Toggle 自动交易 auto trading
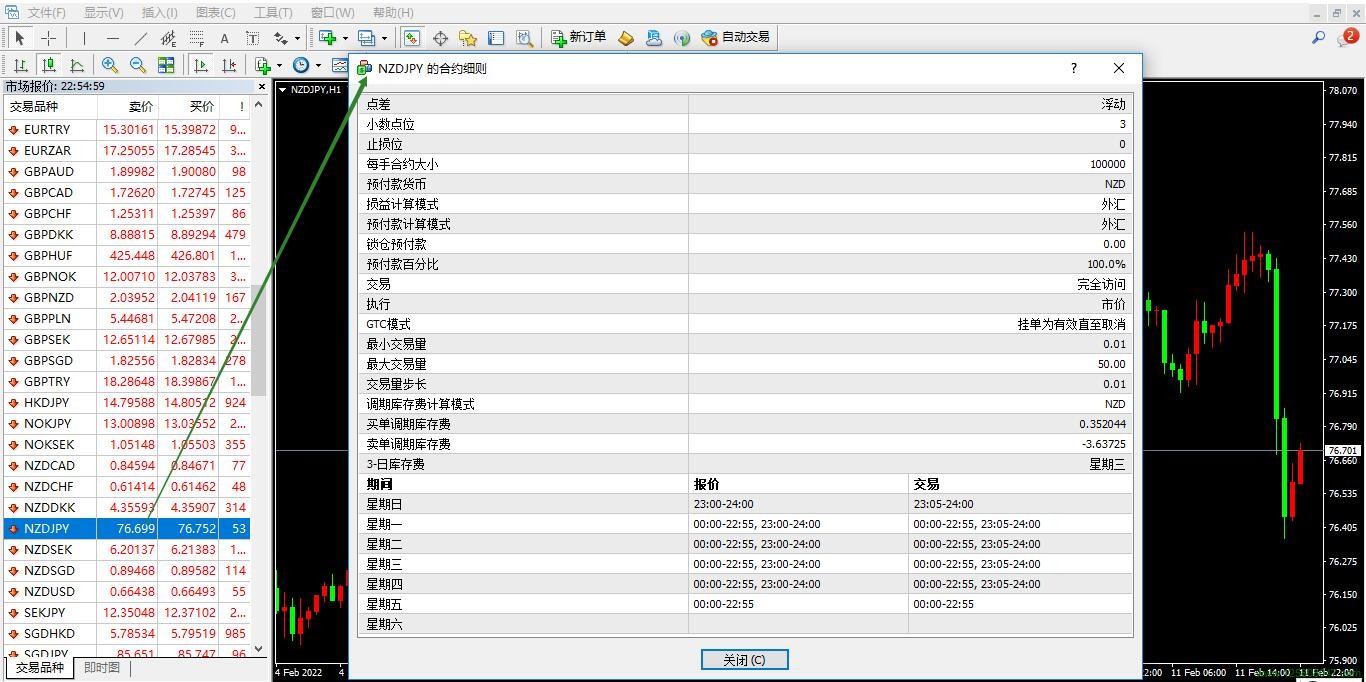The image size is (1366, 682). (735, 38)
